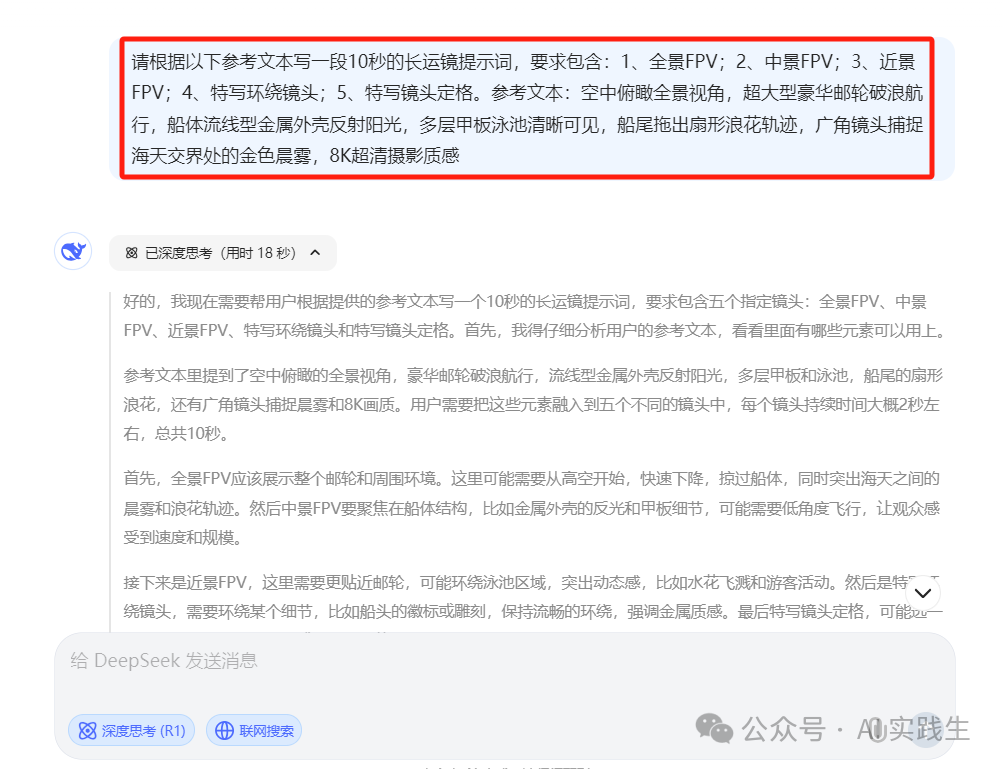Click the vertical quote bar beside the thinking text
Image resolution: width=1002 pixels, height=769 pixels.
click(x=111, y=462)
